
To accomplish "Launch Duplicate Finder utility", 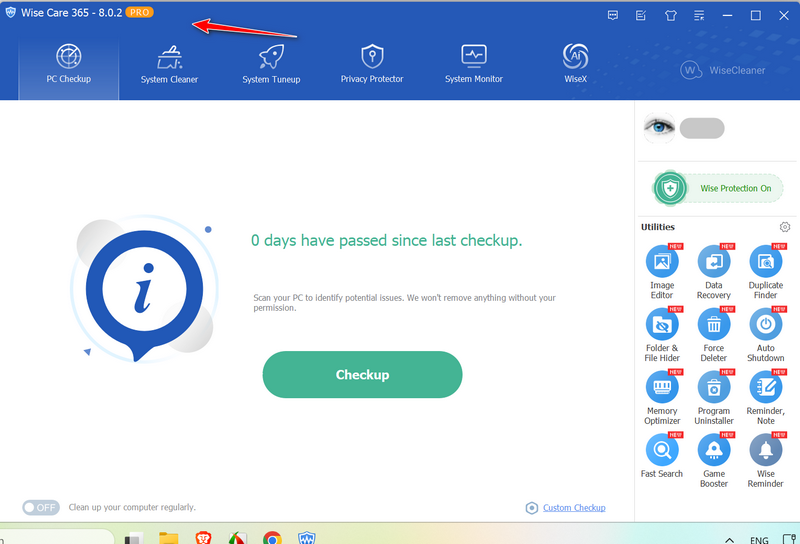I will (765, 273).
